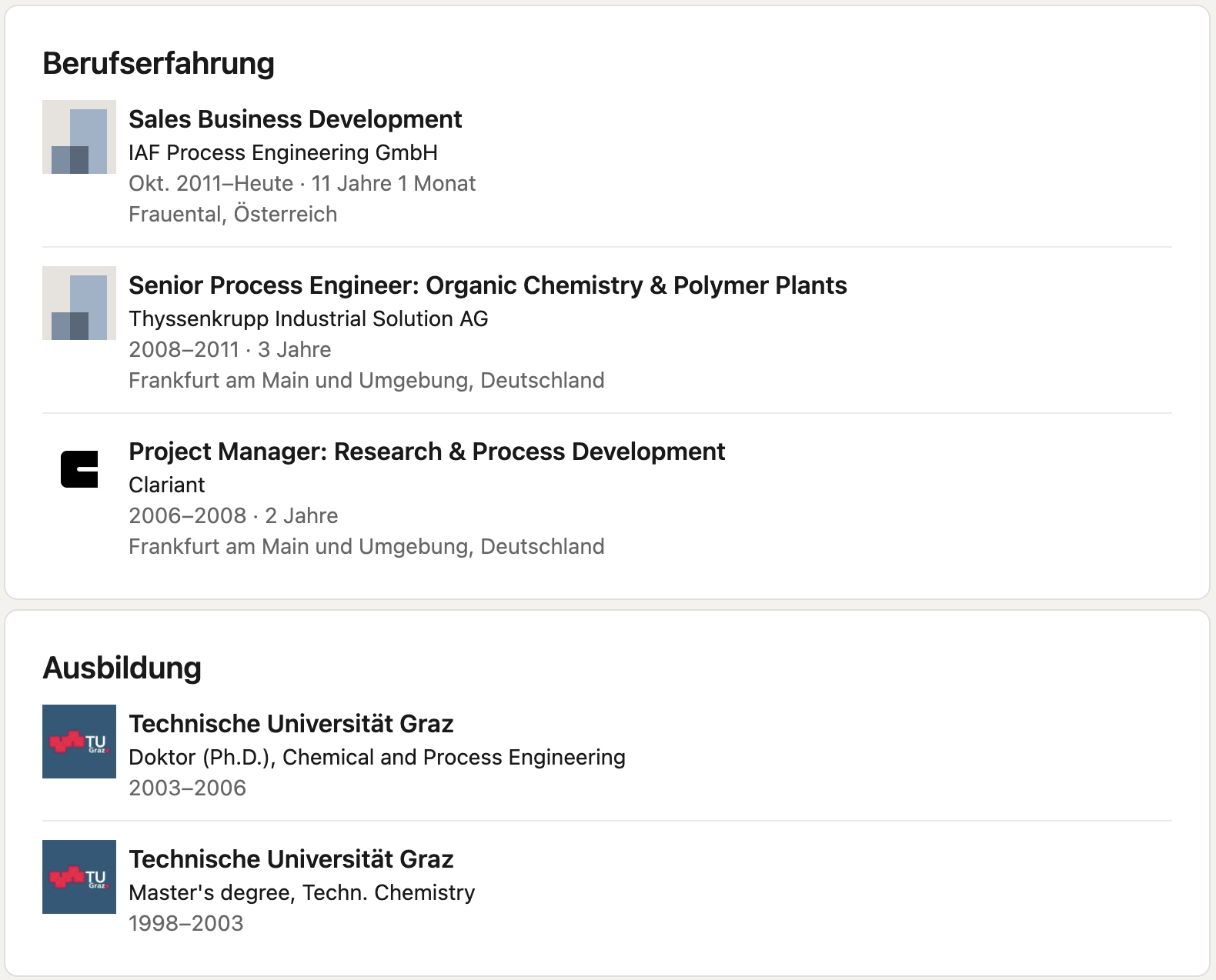Open Project Manager: Research & Process Development entry

(x=426, y=452)
